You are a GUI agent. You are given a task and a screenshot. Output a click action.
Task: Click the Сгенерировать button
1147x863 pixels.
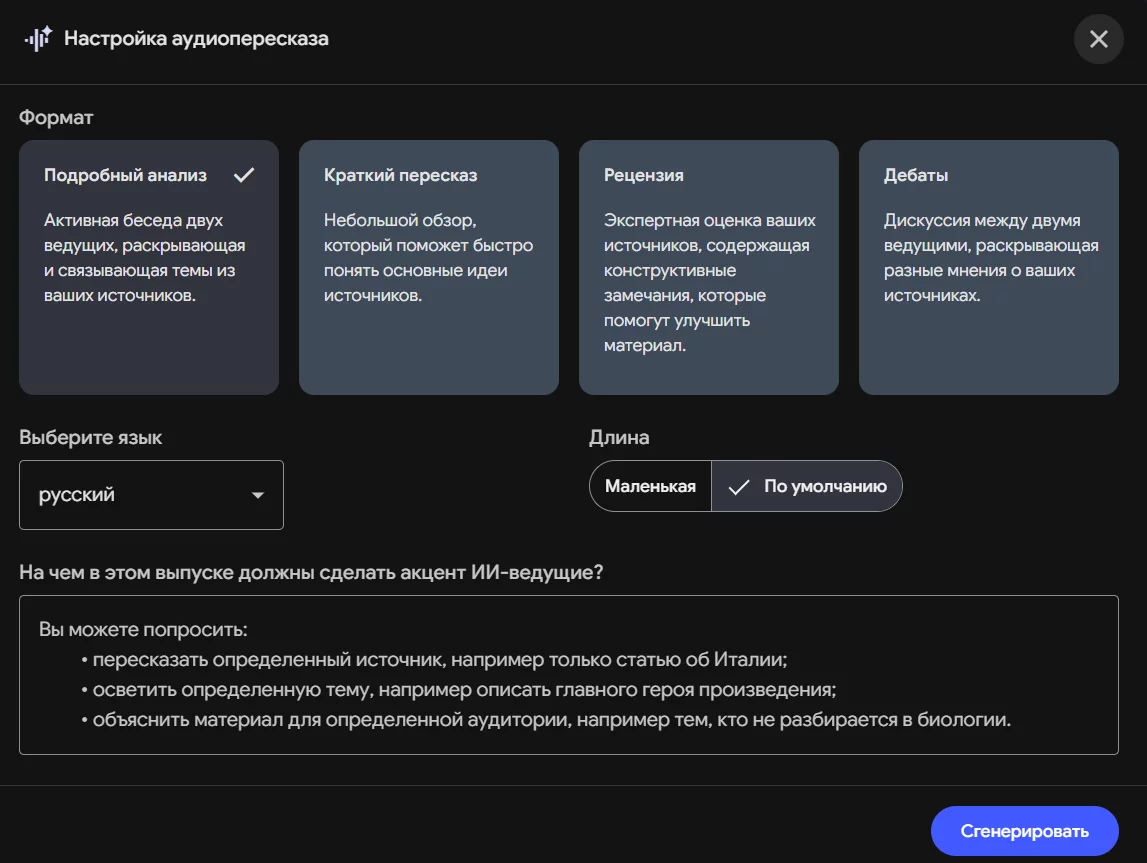pyautogui.click(x=1024, y=831)
